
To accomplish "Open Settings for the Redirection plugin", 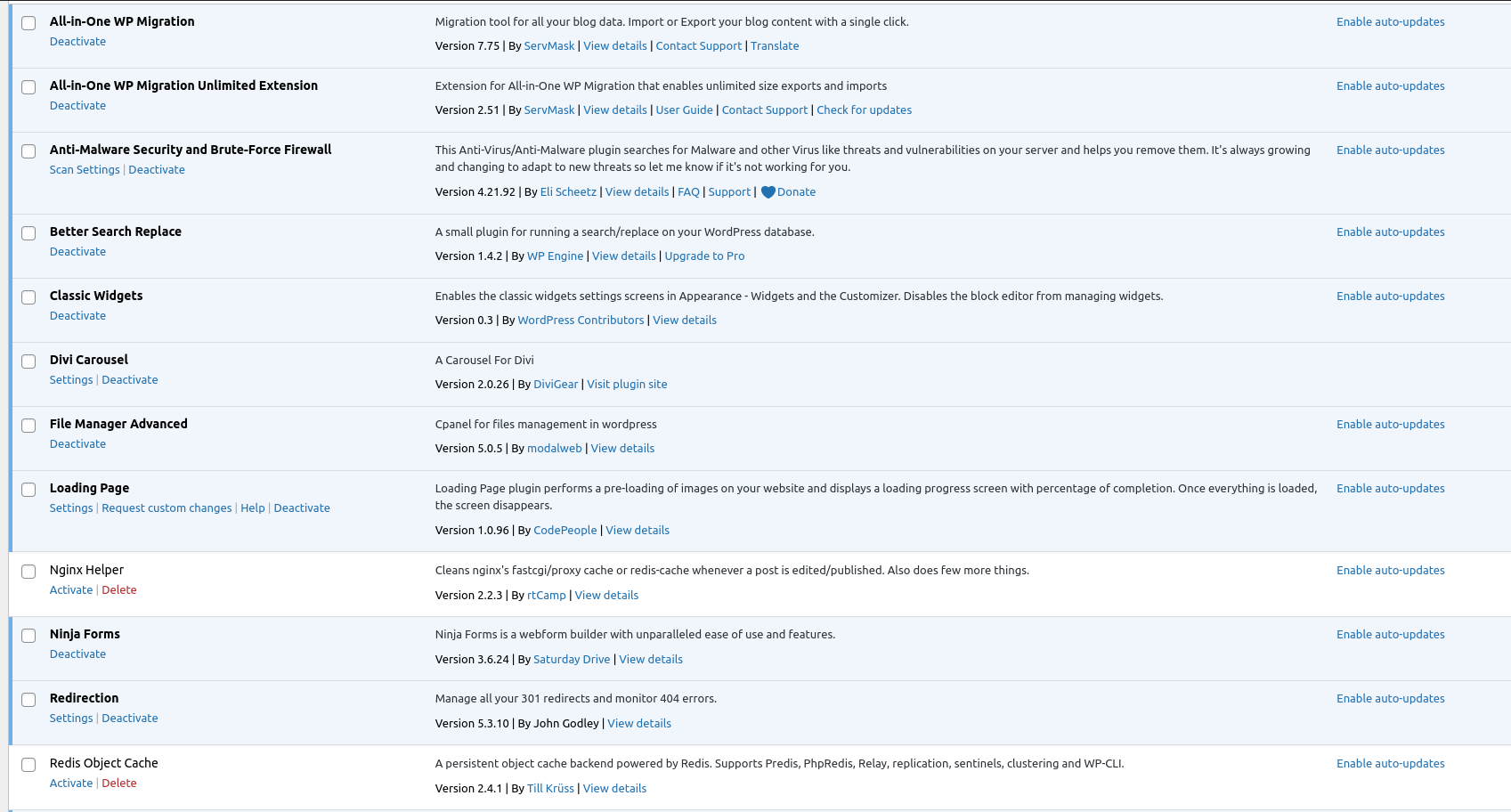I will (x=71, y=719).
